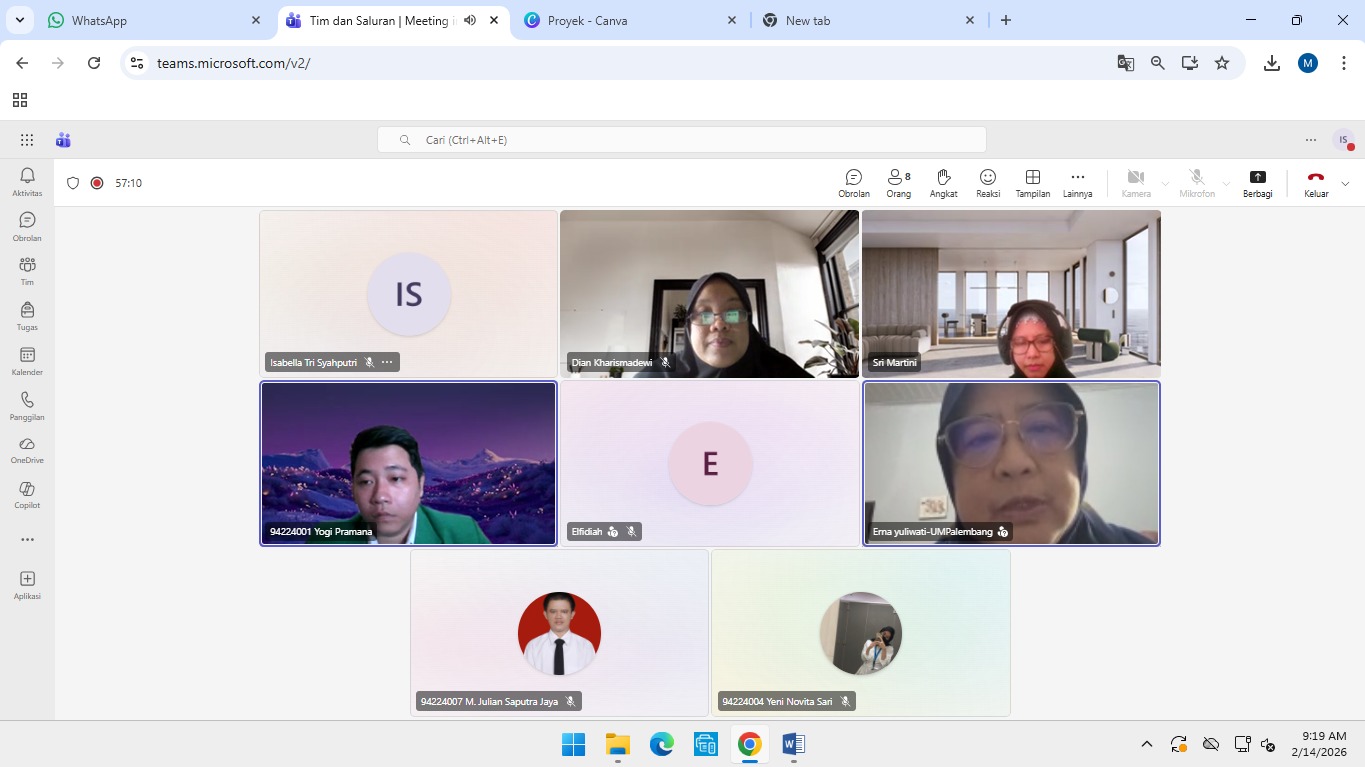Image resolution: width=1365 pixels, height=767 pixels.
Task: Share screen with the Berbagi button
Action: point(1257,182)
